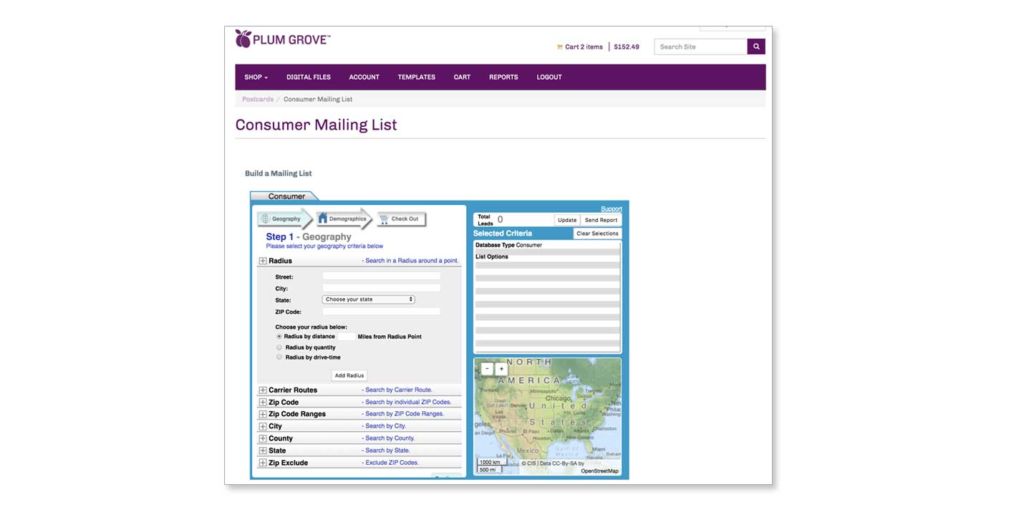Expand the Zip Code Ranges section

(x=263, y=414)
